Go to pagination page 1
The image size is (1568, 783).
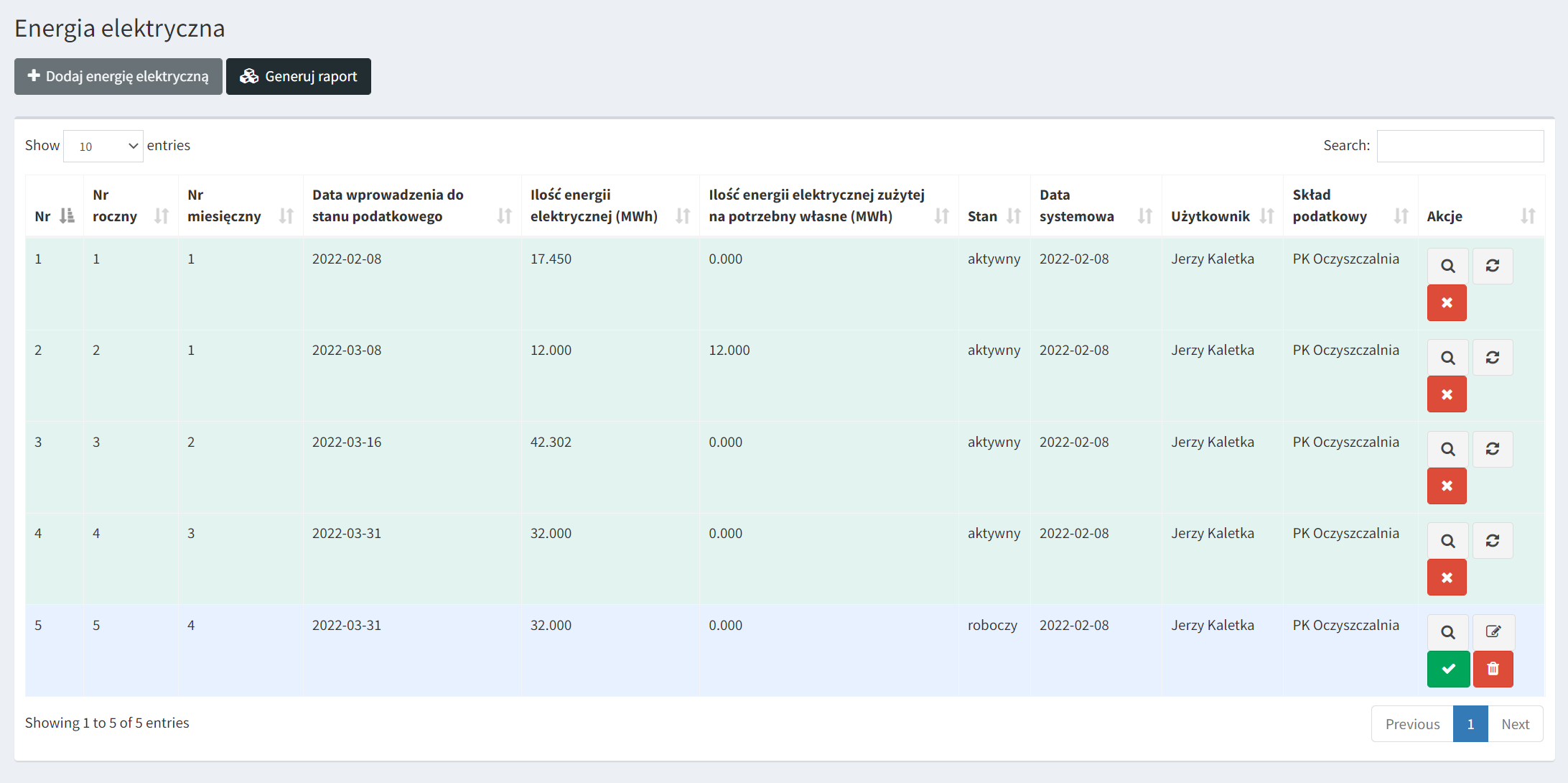(x=1470, y=724)
